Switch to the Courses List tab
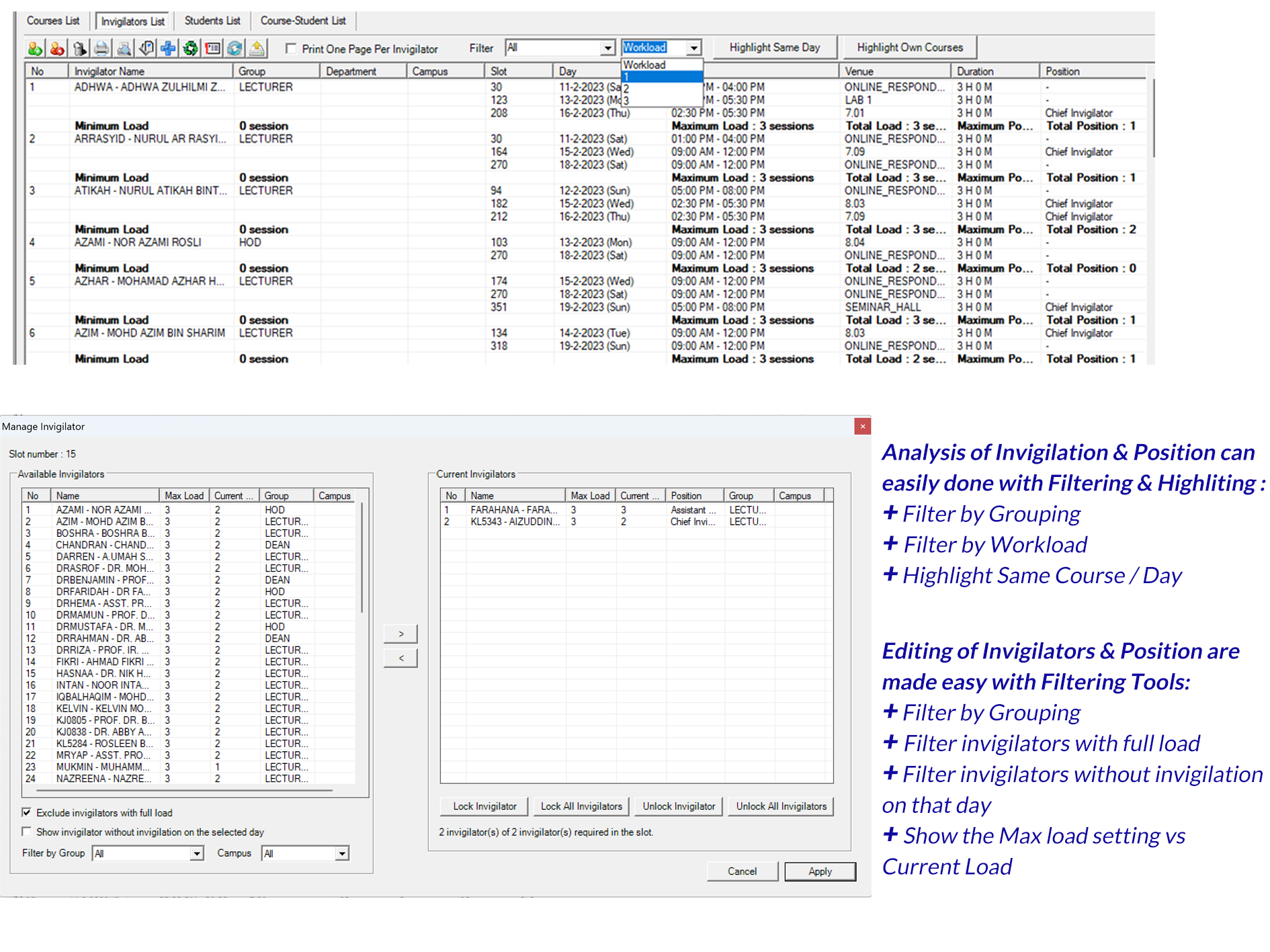Viewport: 1270px width, 952px height. pos(53,21)
